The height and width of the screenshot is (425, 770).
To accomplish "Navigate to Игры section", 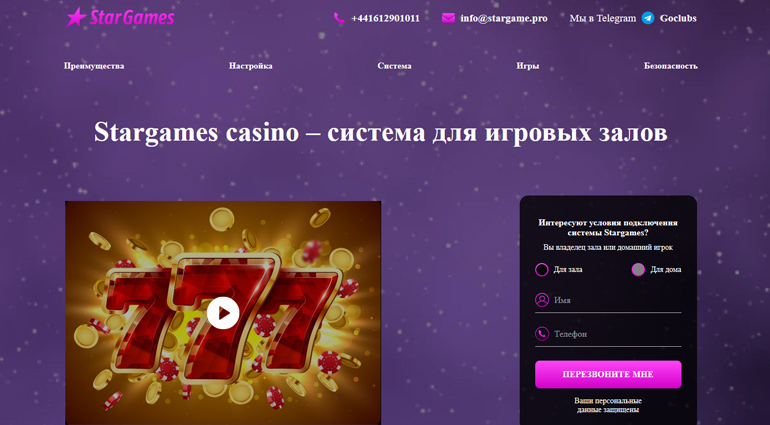I will pyautogui.click(x=527, y=66).
